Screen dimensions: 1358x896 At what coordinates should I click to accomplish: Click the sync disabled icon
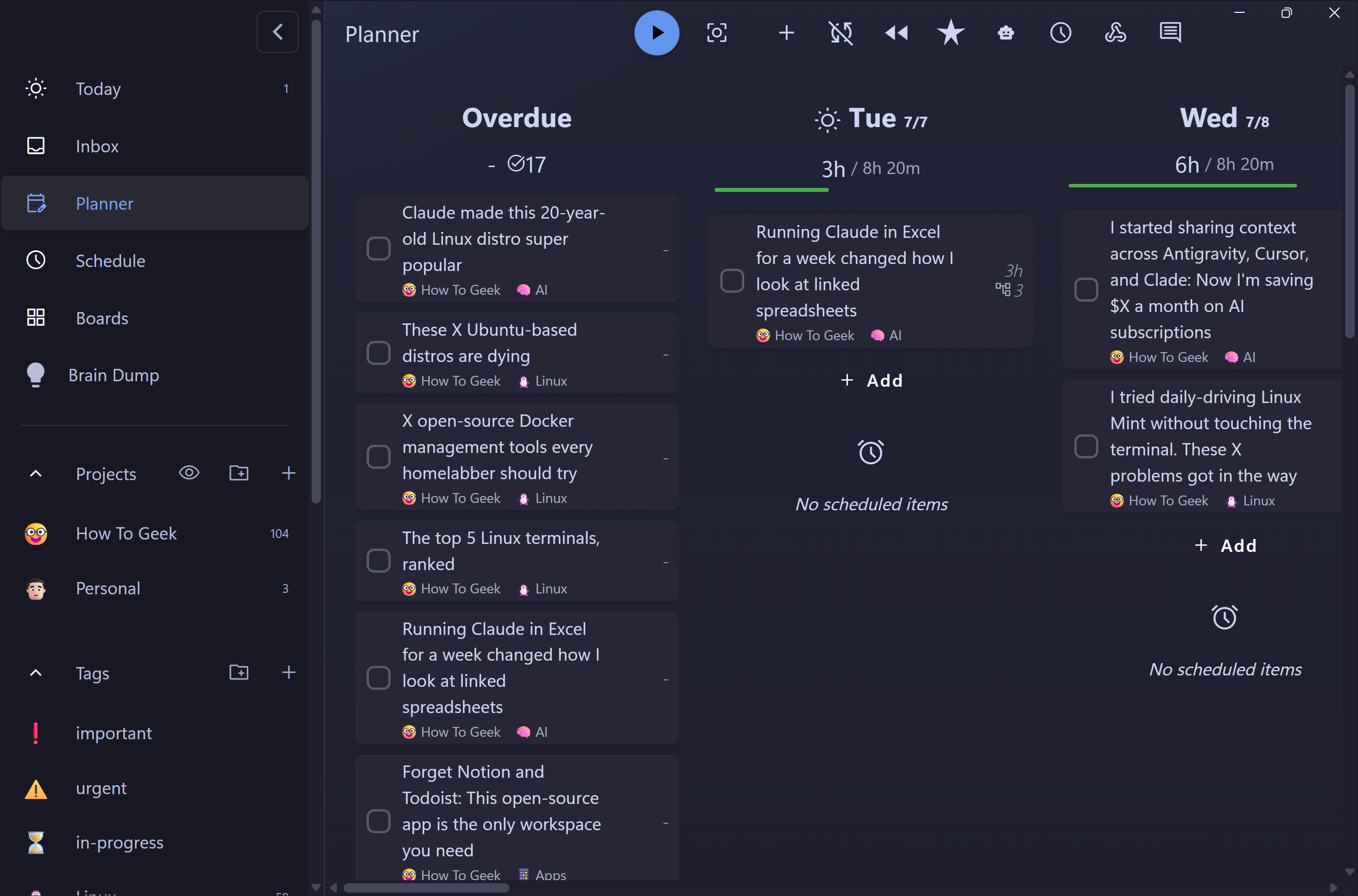click(x=841, y=33)
